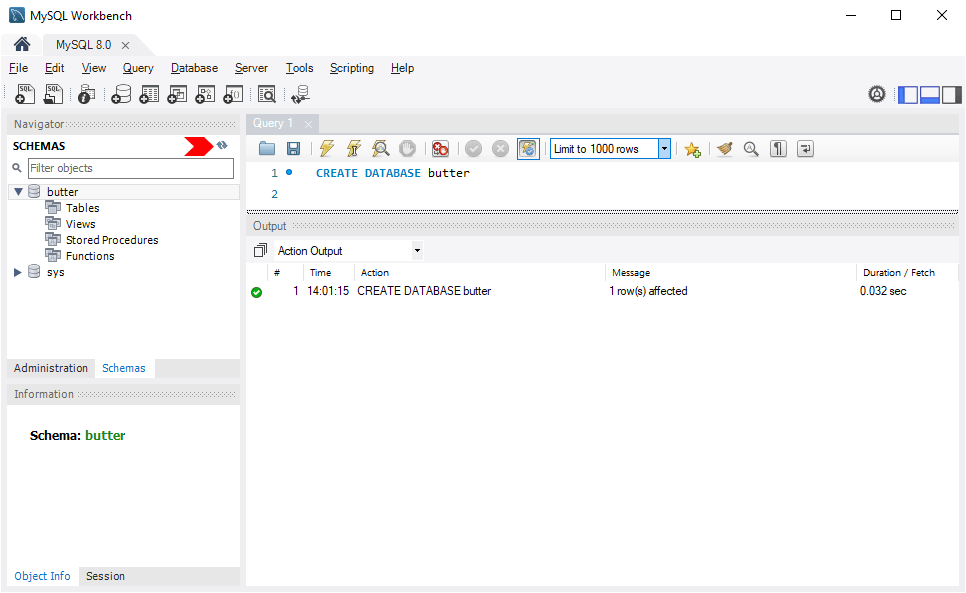Image resolution: width=966 pixels, height=593 pixels.
Task: Switch to the Schemas tab
Action: tap(124, 368)
